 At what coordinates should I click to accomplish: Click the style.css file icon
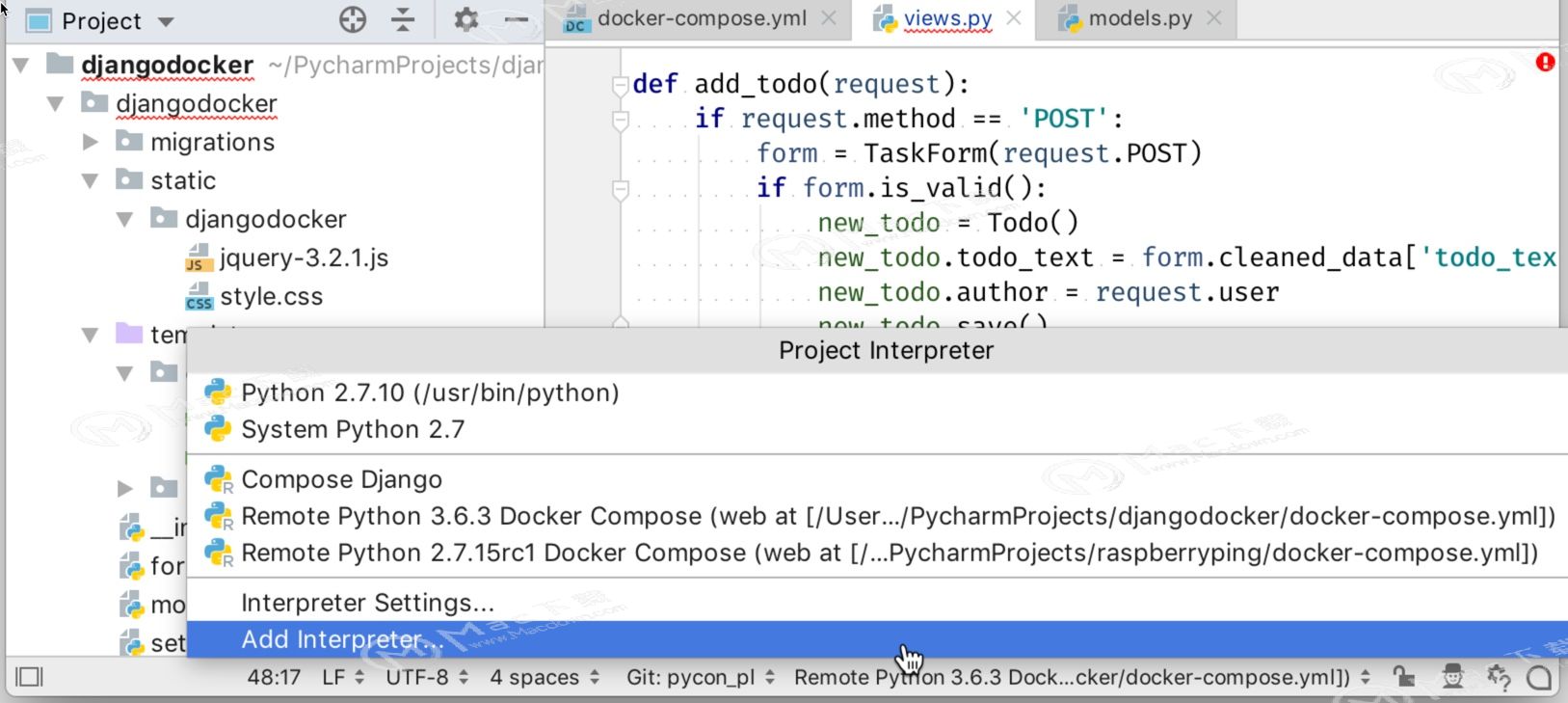(x=199, y=297)
